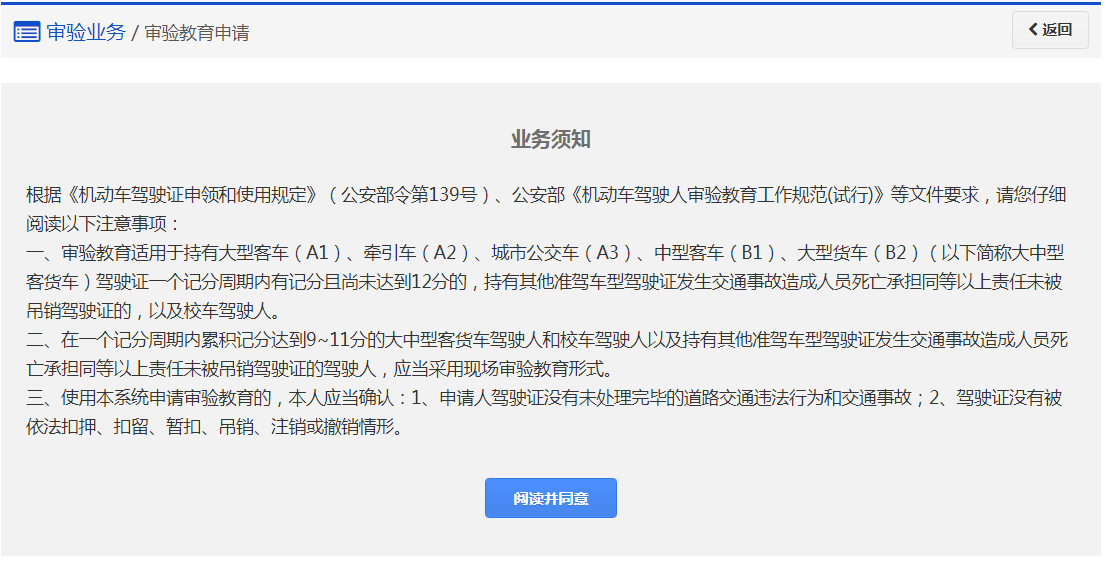Click the text 根据《机动车驾驶证申领和使用规定》
The image size is (1106, 567).
pyautogui.click(x=171, y=195)
